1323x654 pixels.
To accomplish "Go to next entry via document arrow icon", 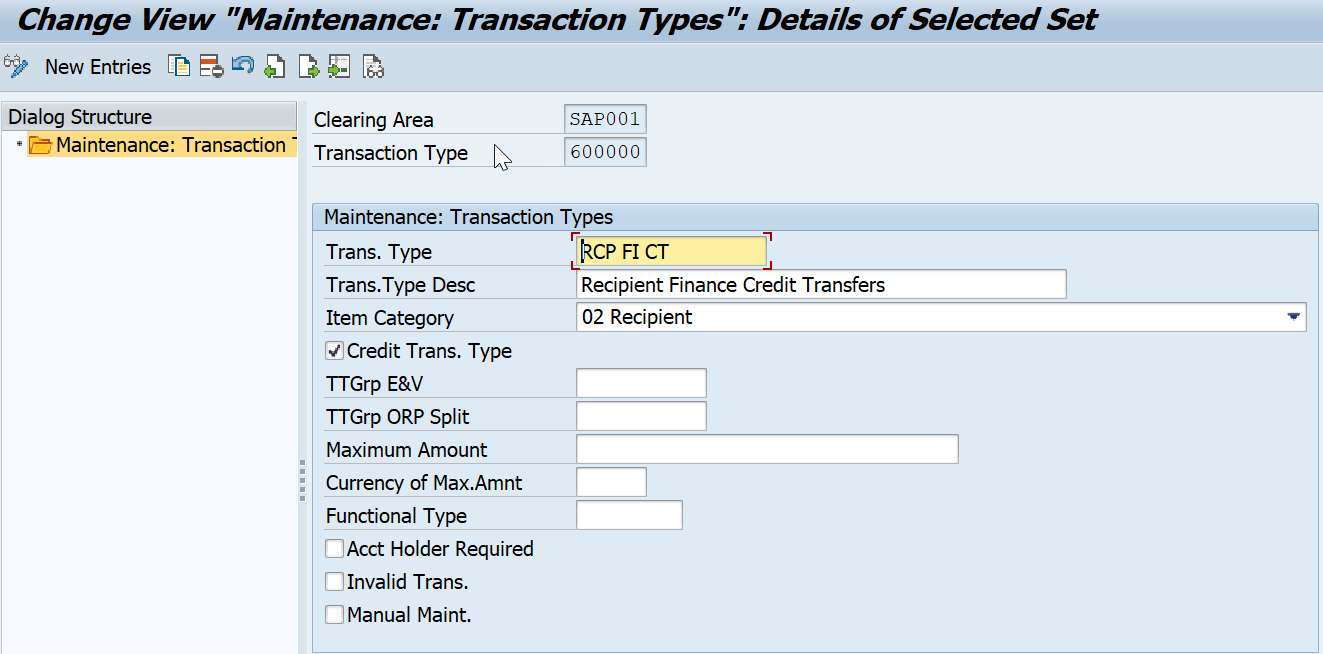I will click(306, 66).
